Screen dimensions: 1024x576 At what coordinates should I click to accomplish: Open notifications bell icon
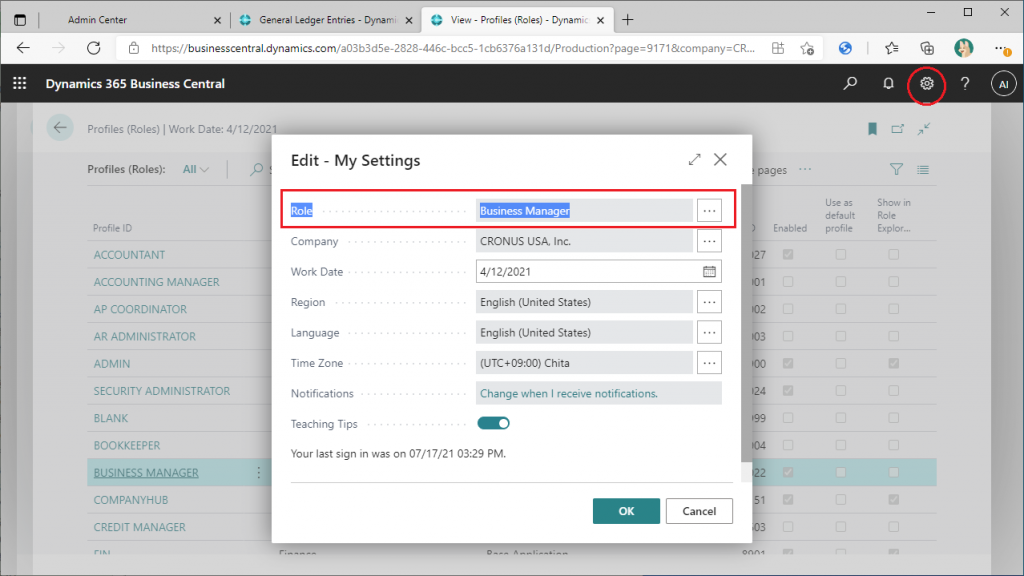click(888, 84)
